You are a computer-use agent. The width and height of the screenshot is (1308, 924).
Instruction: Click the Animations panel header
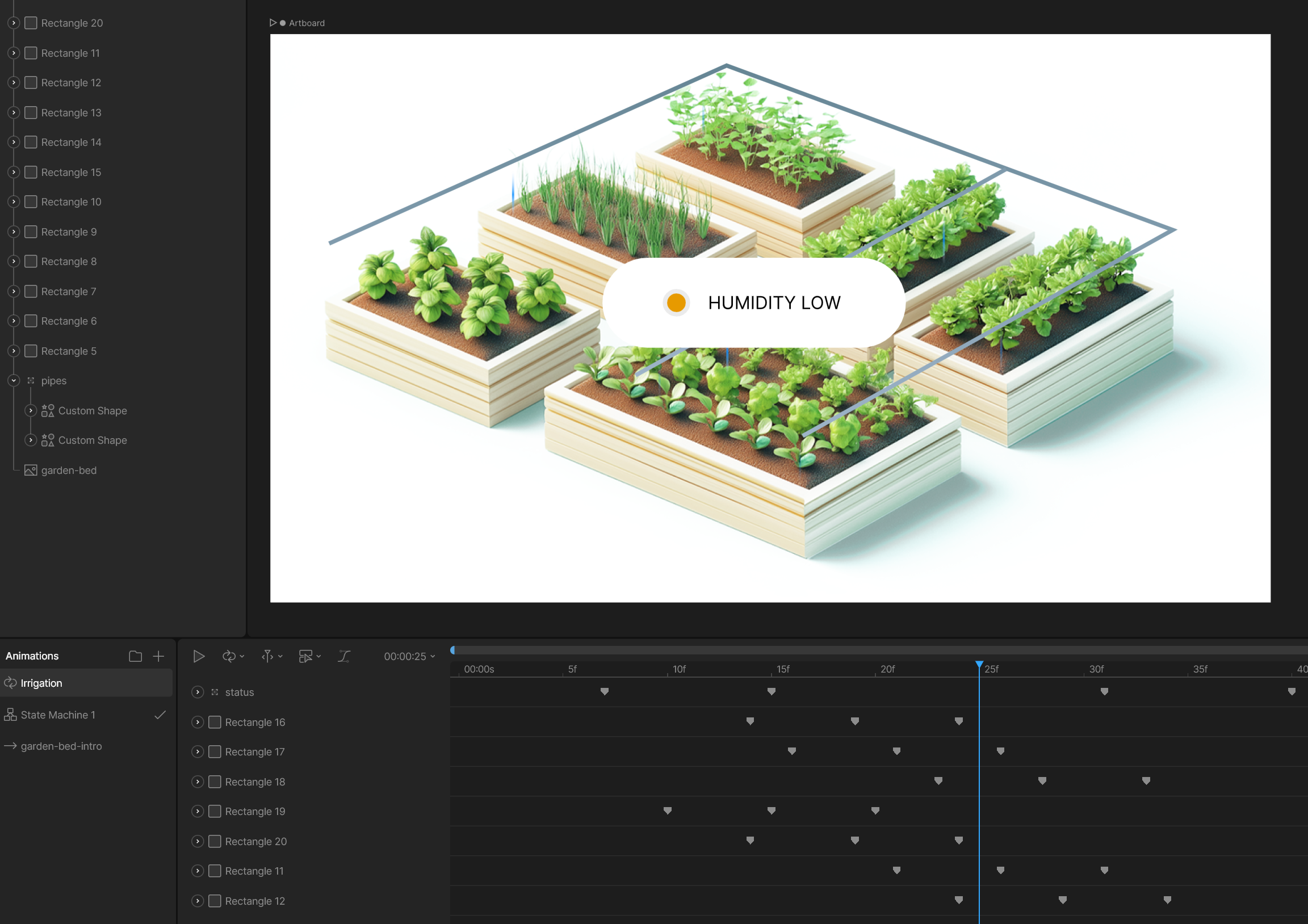point(32,656)
